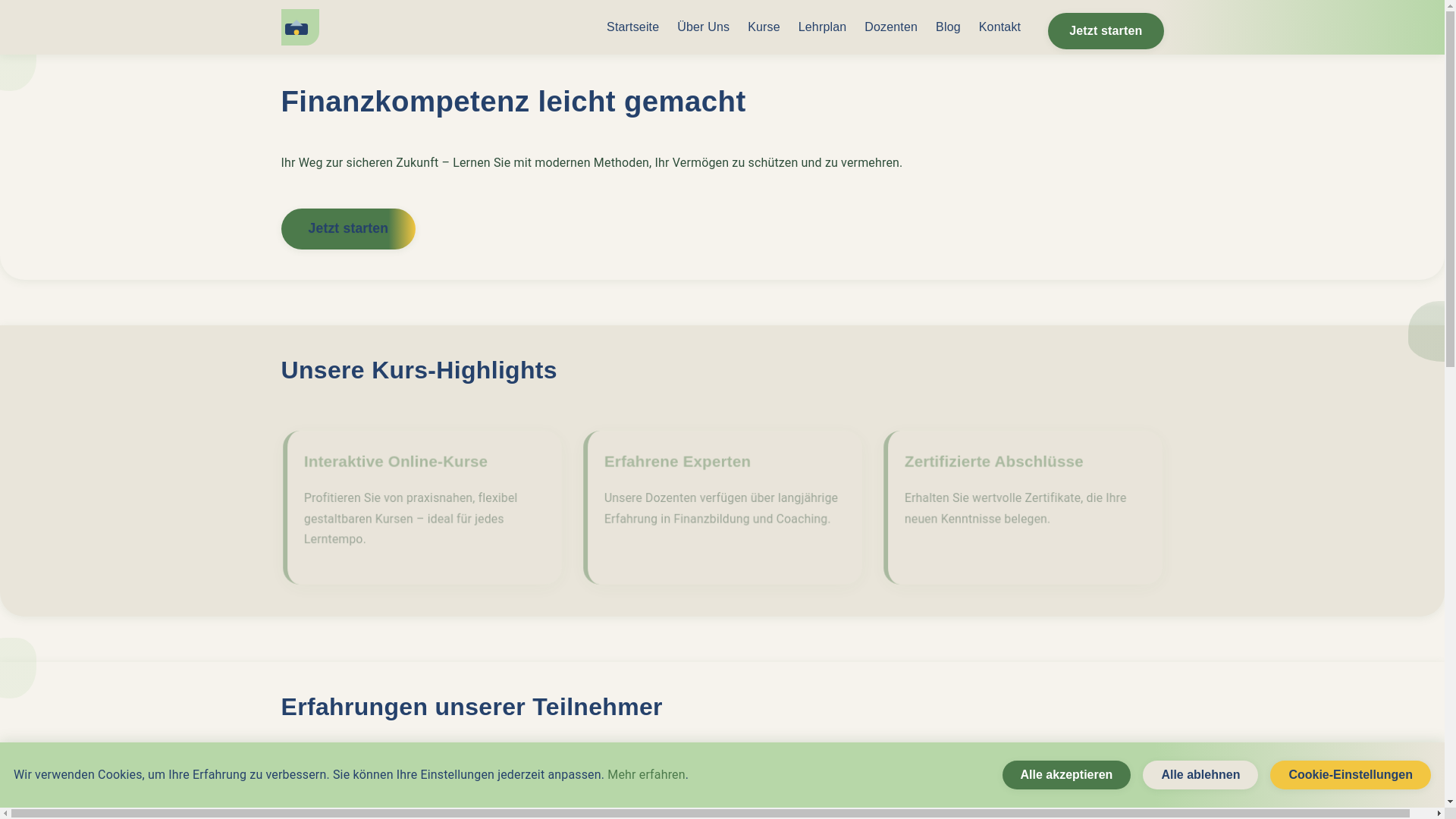The image size is (1456, 819).
Task: Click the hero Jetzt starten button
Action: point(348,229)
